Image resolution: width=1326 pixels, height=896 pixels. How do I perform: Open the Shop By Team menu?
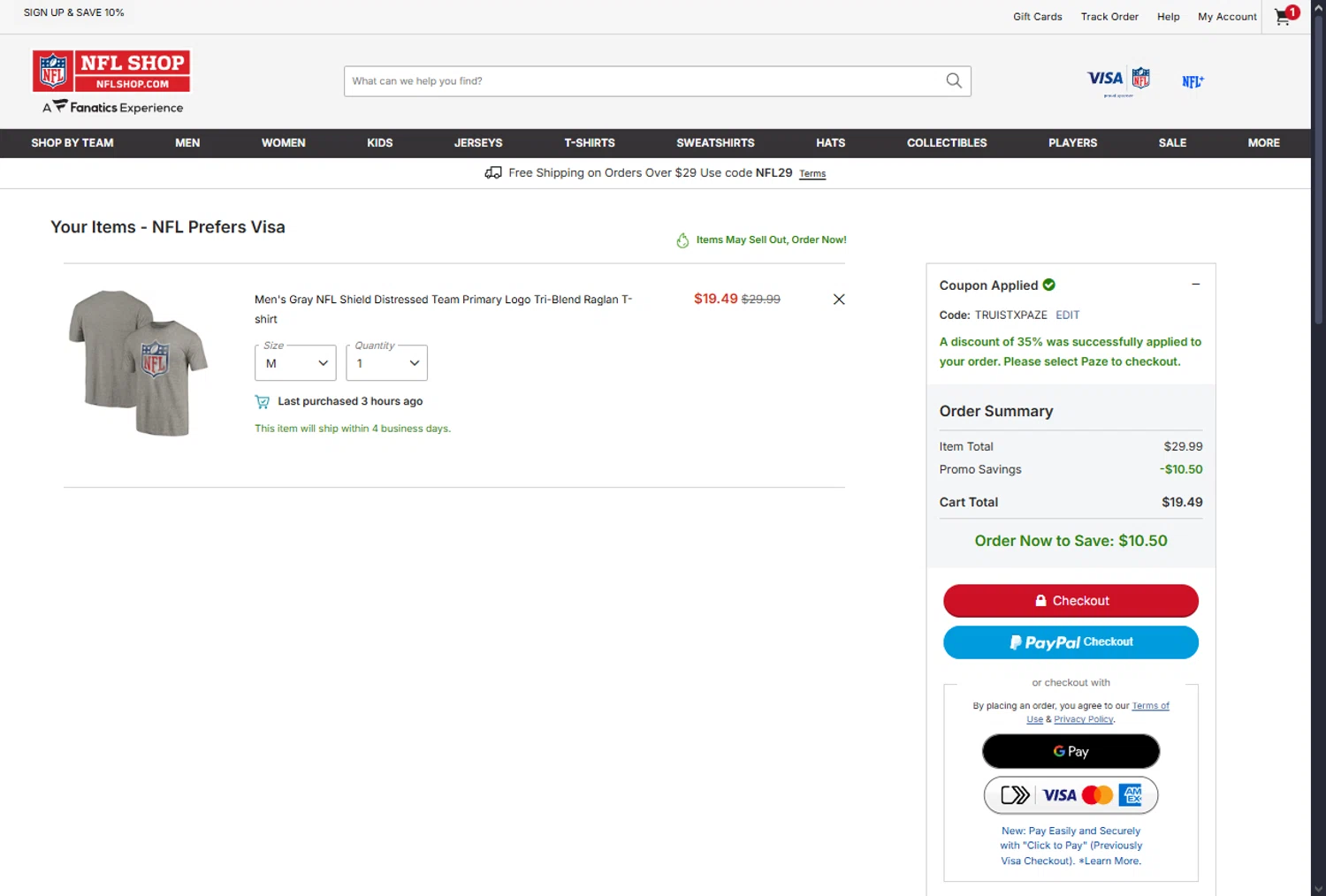point(72,143)
